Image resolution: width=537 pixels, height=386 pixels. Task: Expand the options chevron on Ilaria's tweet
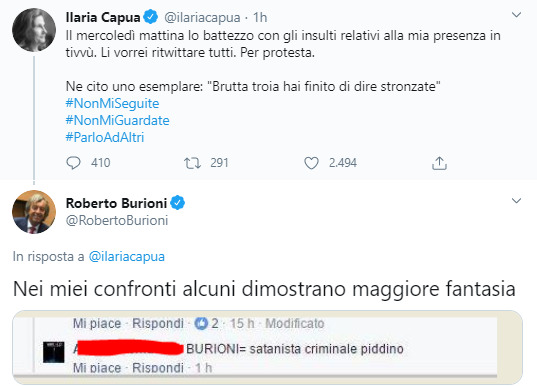pos(516,15)
